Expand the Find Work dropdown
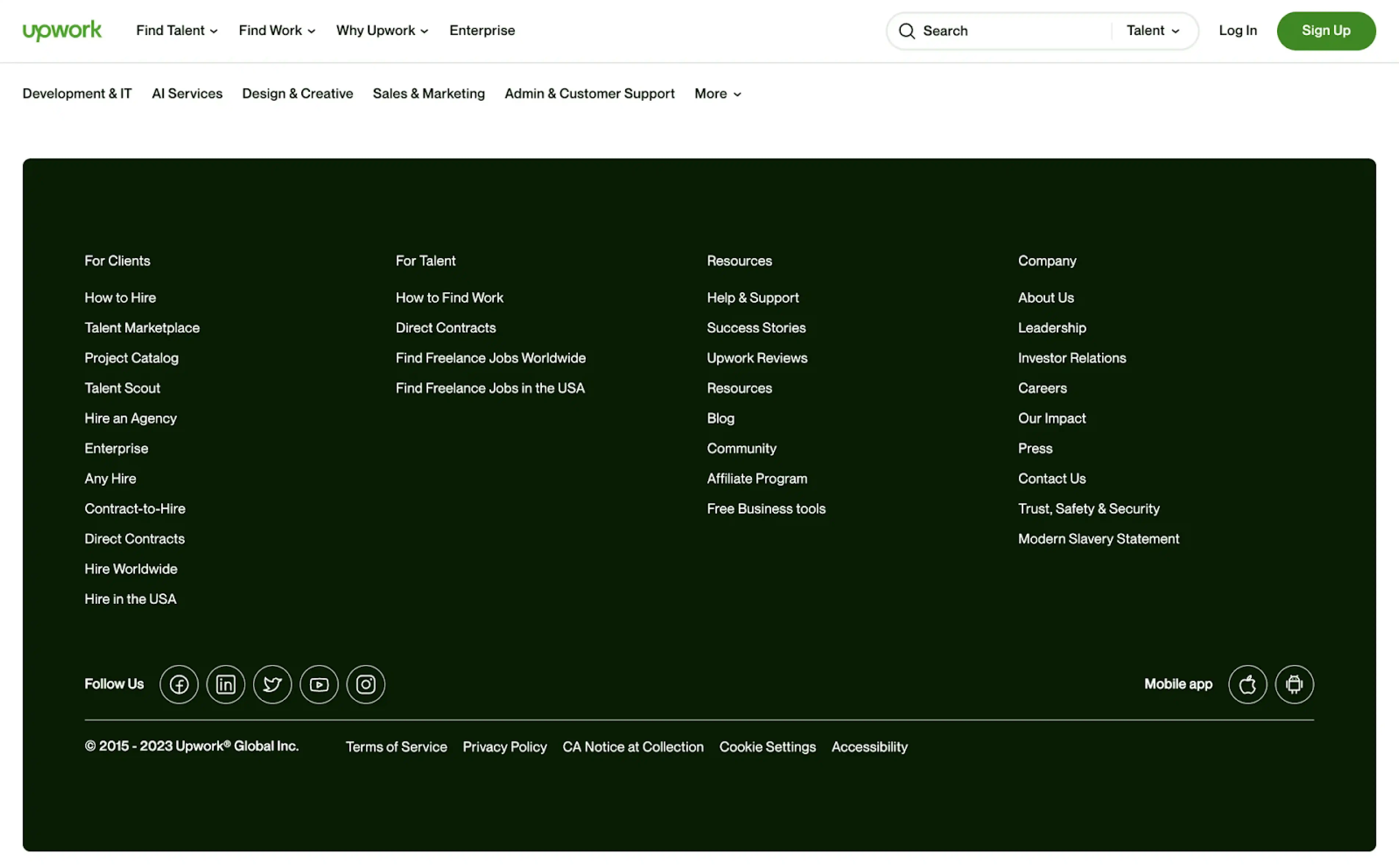 click(x=277, y=31)
